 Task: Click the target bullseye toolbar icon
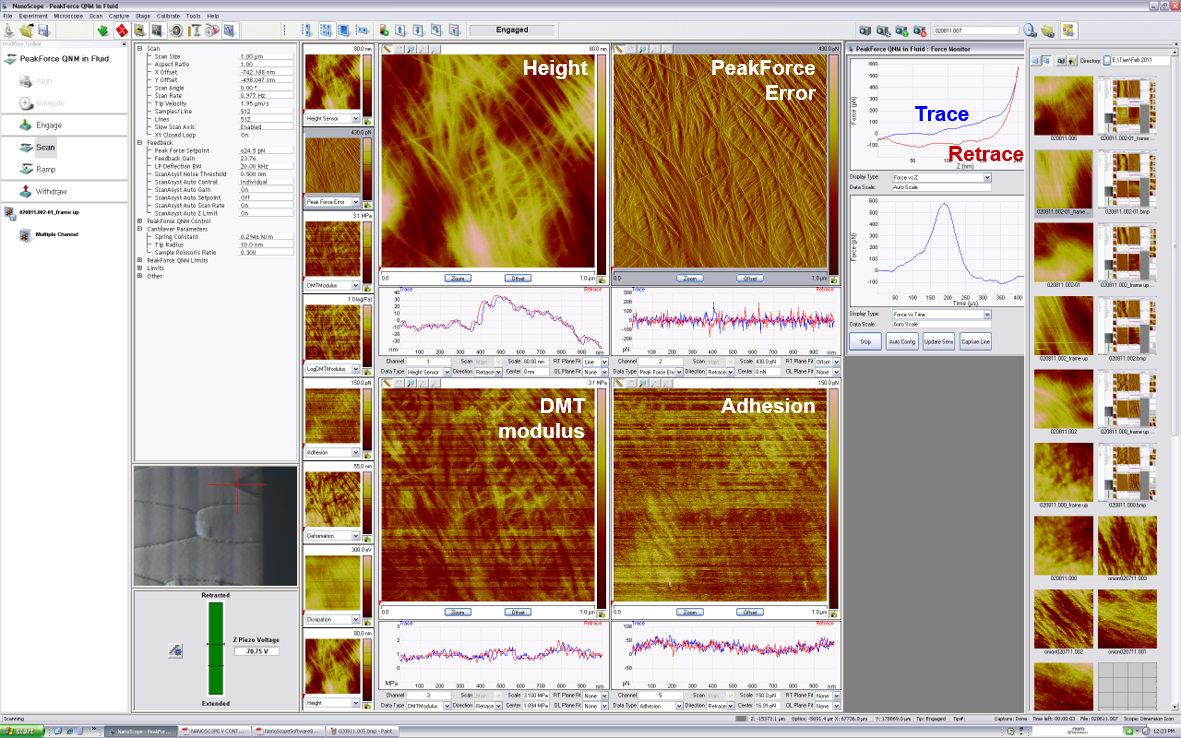click(175, 30)
